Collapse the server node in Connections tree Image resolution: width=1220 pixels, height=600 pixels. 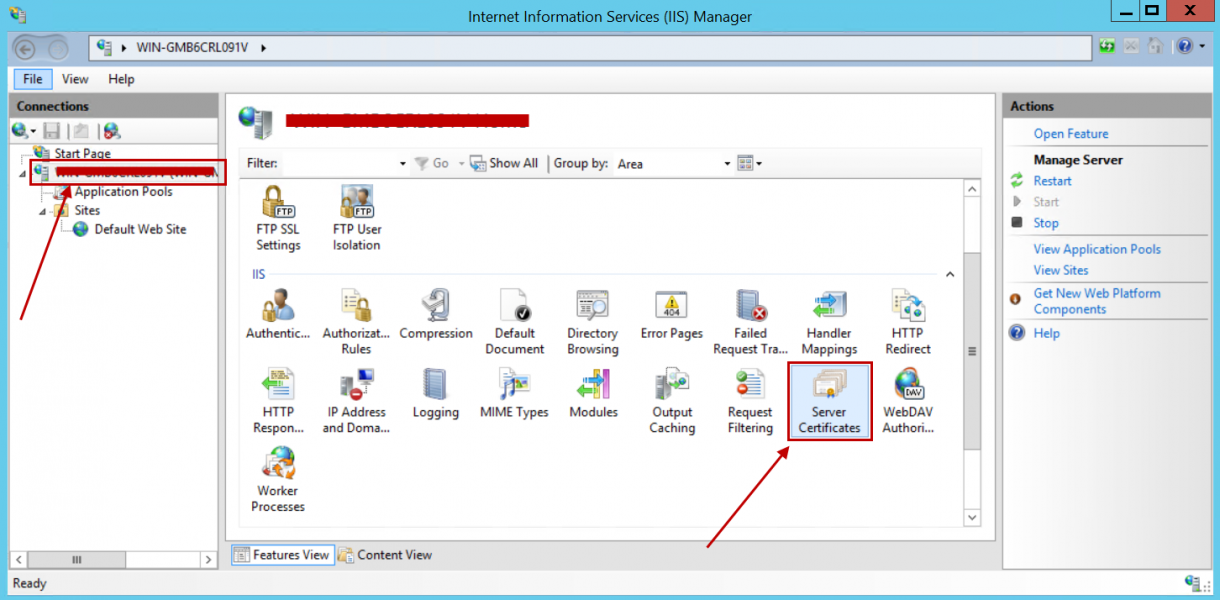[24, 173]
